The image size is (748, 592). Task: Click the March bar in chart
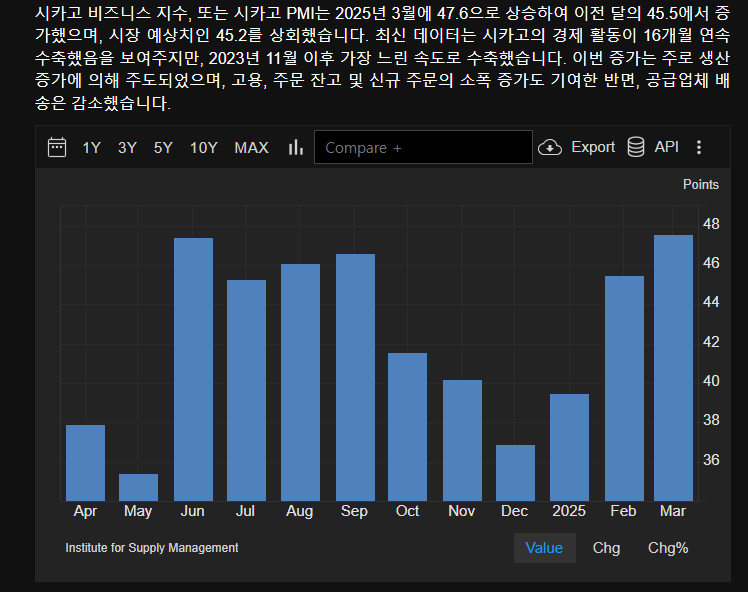[673, 368]
